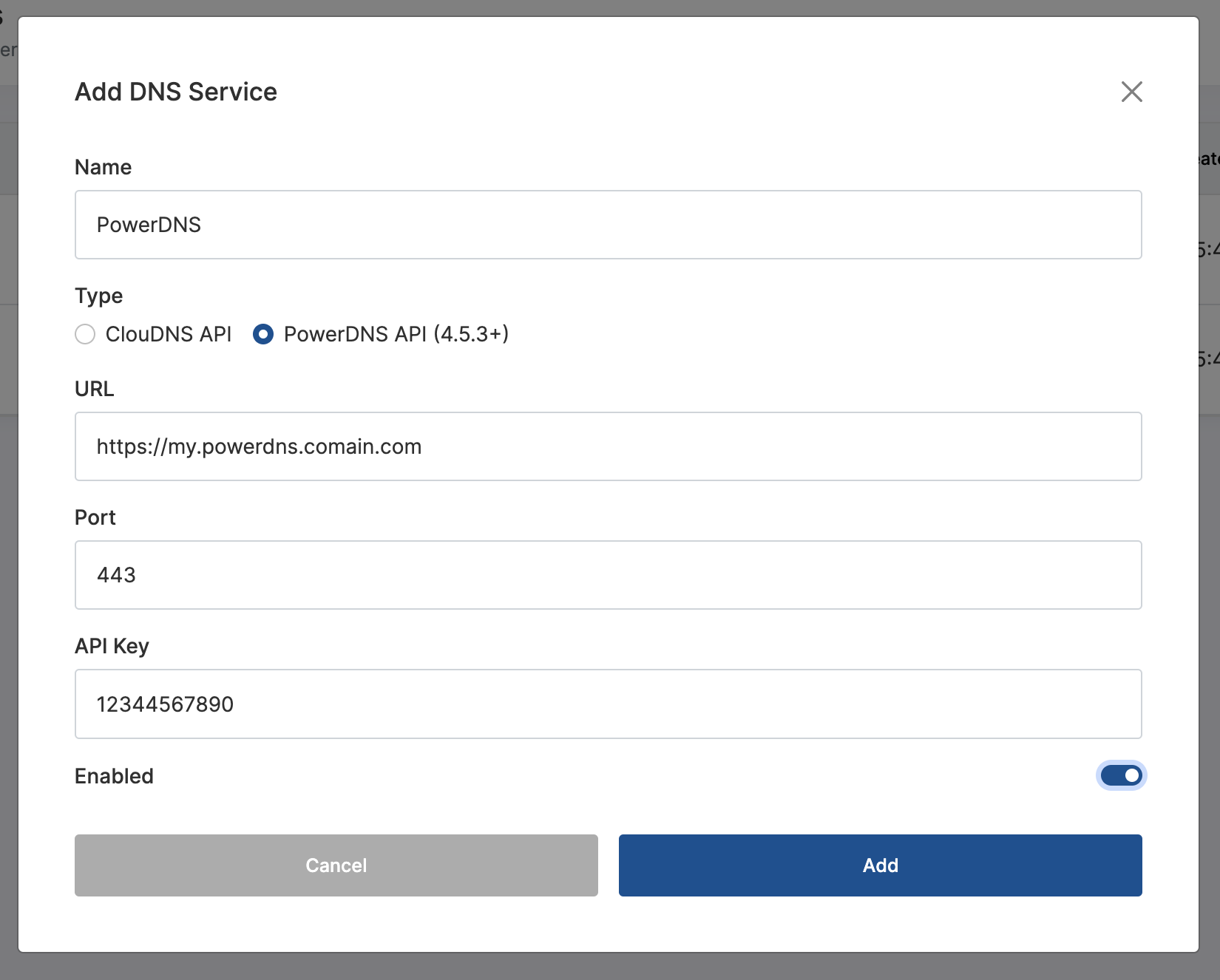Toggle the Enabled switch off
The image size is (1220, 980).
click(x=1121, y=775)
